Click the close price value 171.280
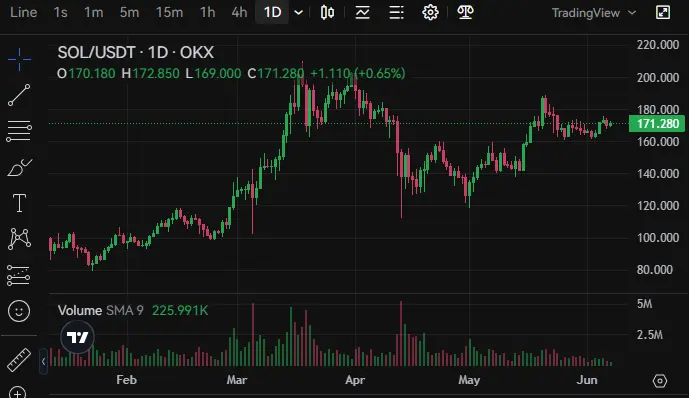Screen dimensions: 689x398 281,73
